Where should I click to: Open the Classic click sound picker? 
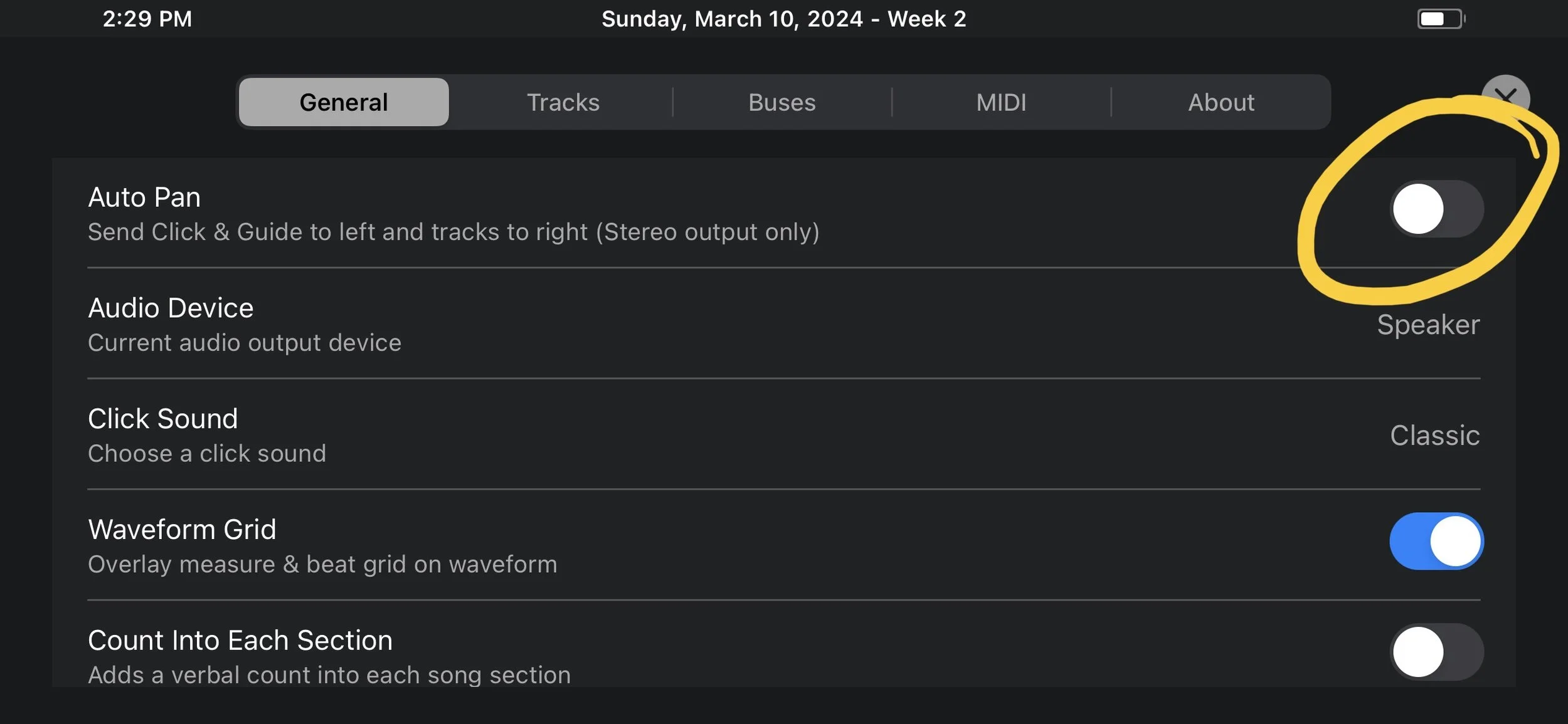tap(1434, 436)
